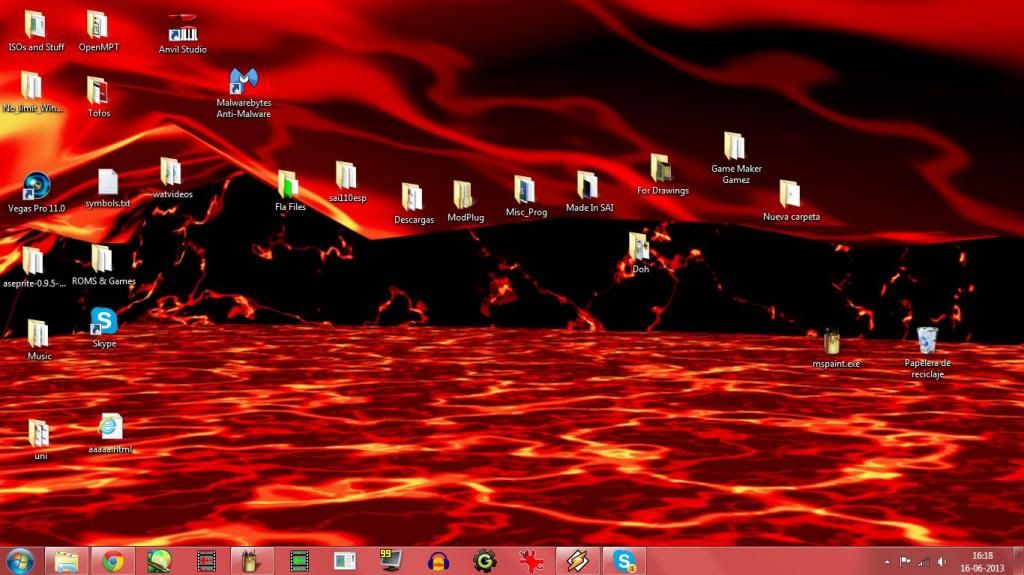This screenshot has width=1024, height=575.
Task: Click the Action Center flag in tray
Action: click(905, 562)
